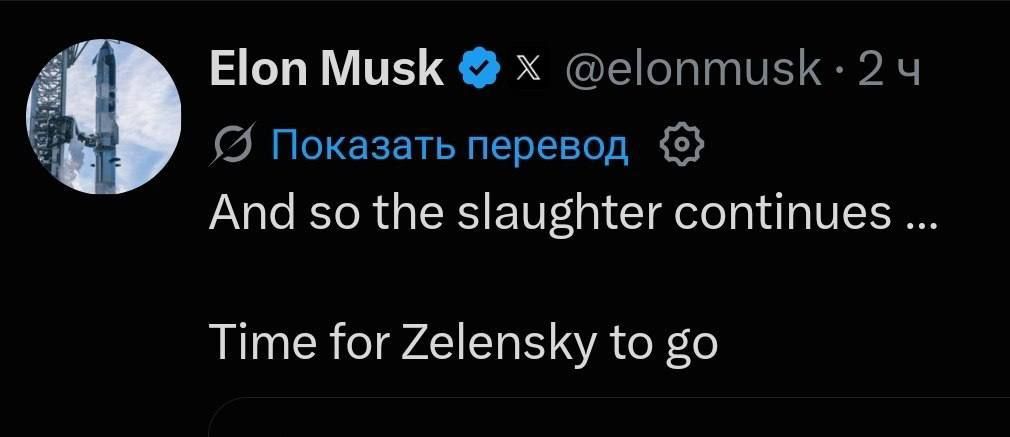Click the line 'Time for Zelensky to go'
The image size is (1010, 437).
(x=462, y=342)
